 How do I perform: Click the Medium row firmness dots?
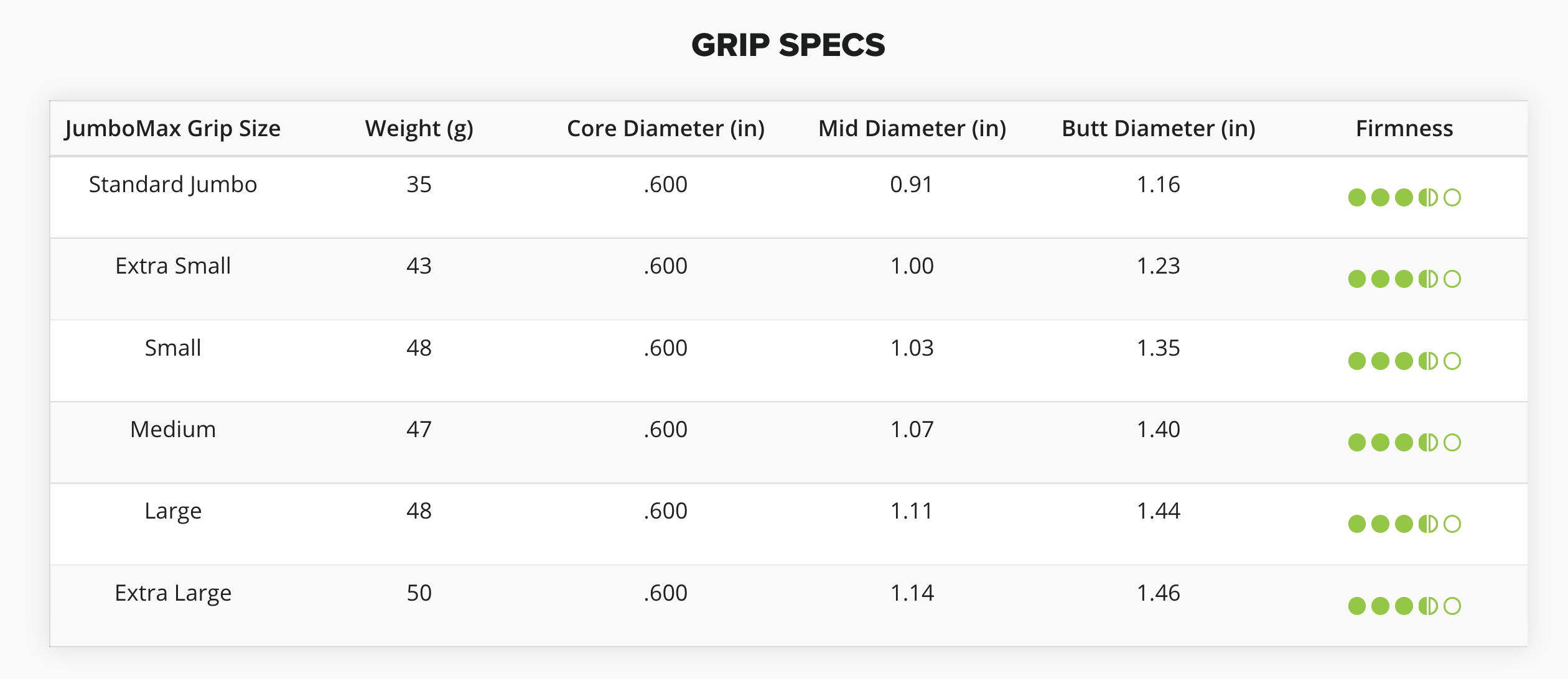point(1404,443)
